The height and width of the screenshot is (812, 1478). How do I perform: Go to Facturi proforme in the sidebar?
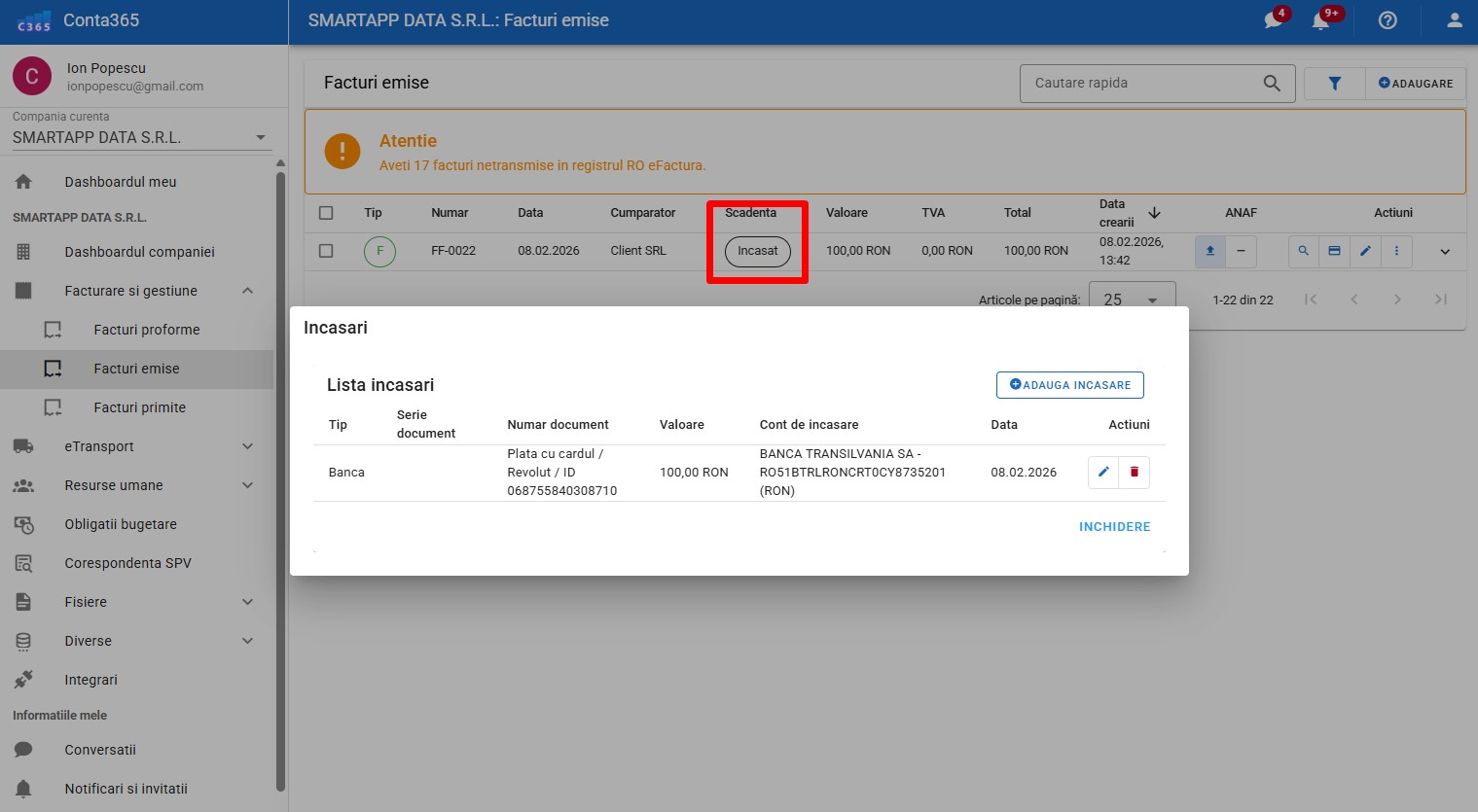tap(146, 330)
